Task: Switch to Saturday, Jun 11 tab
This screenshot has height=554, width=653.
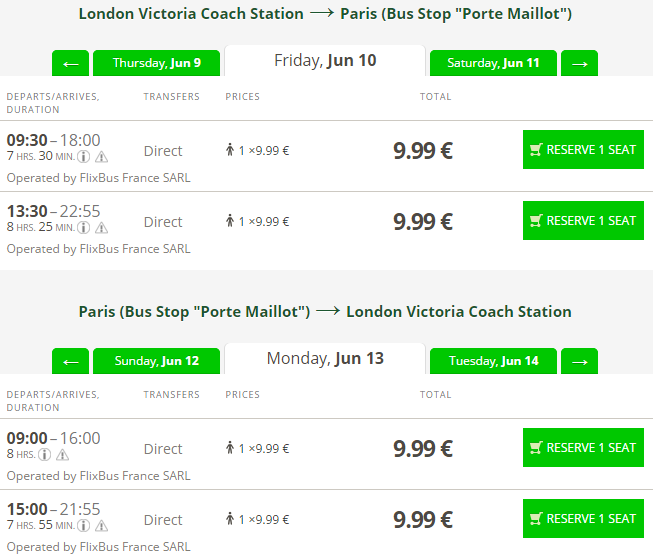Action: click(493, 63)
